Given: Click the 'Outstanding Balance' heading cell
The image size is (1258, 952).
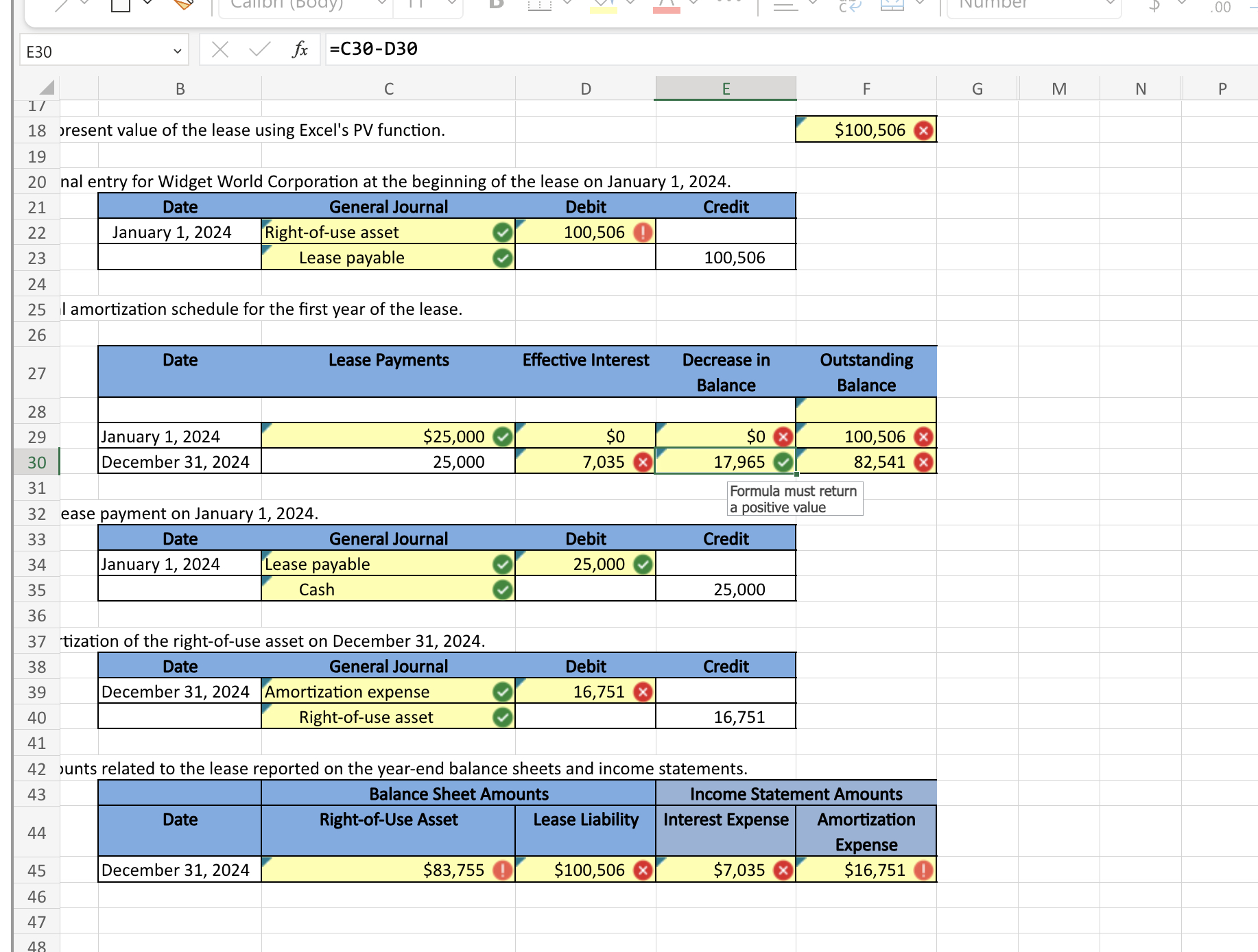Looking at the screenshot, I should [866, 372].
